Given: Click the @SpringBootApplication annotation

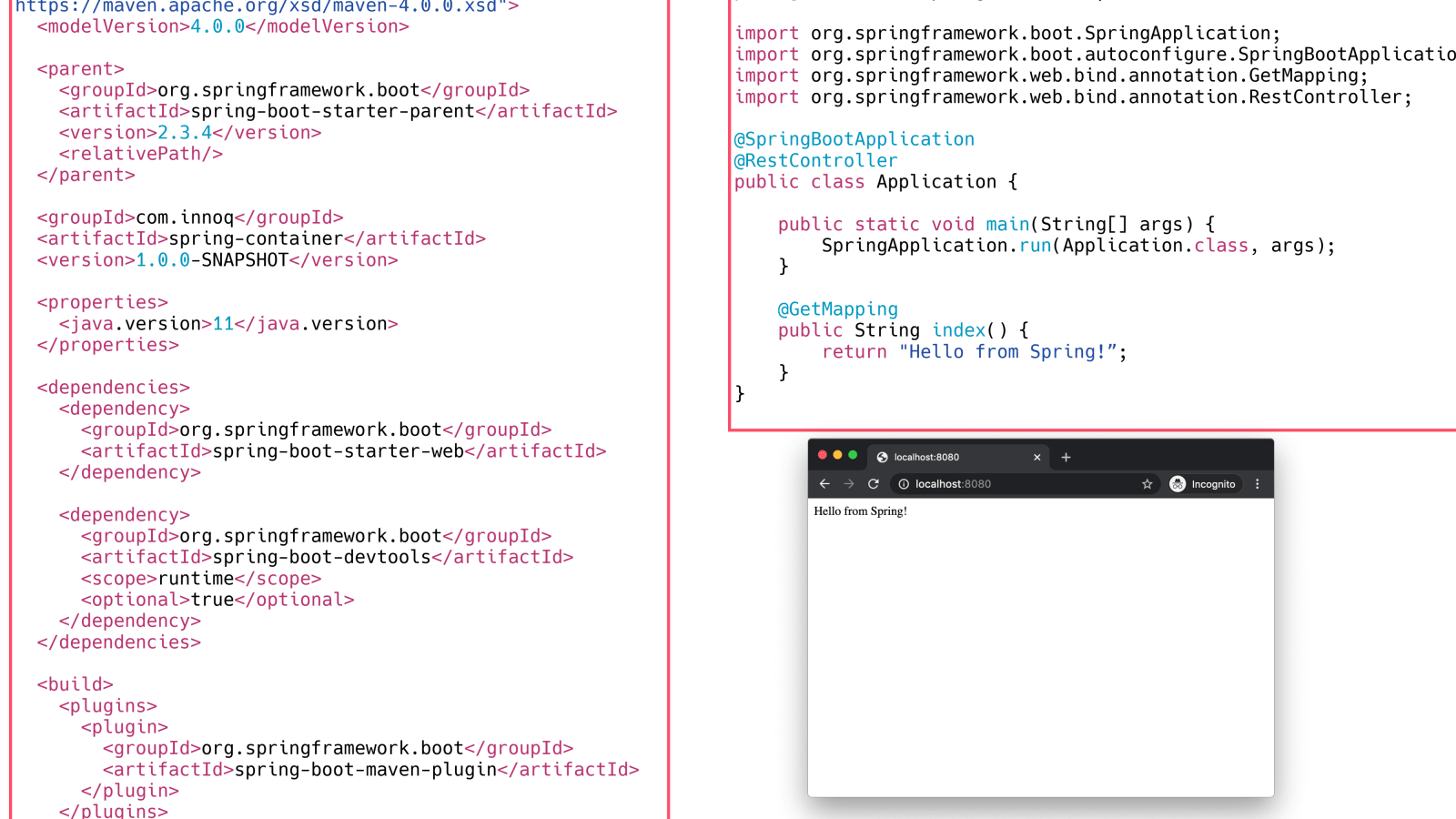Looking at the screenshot, I should click(x=854, y=139).
